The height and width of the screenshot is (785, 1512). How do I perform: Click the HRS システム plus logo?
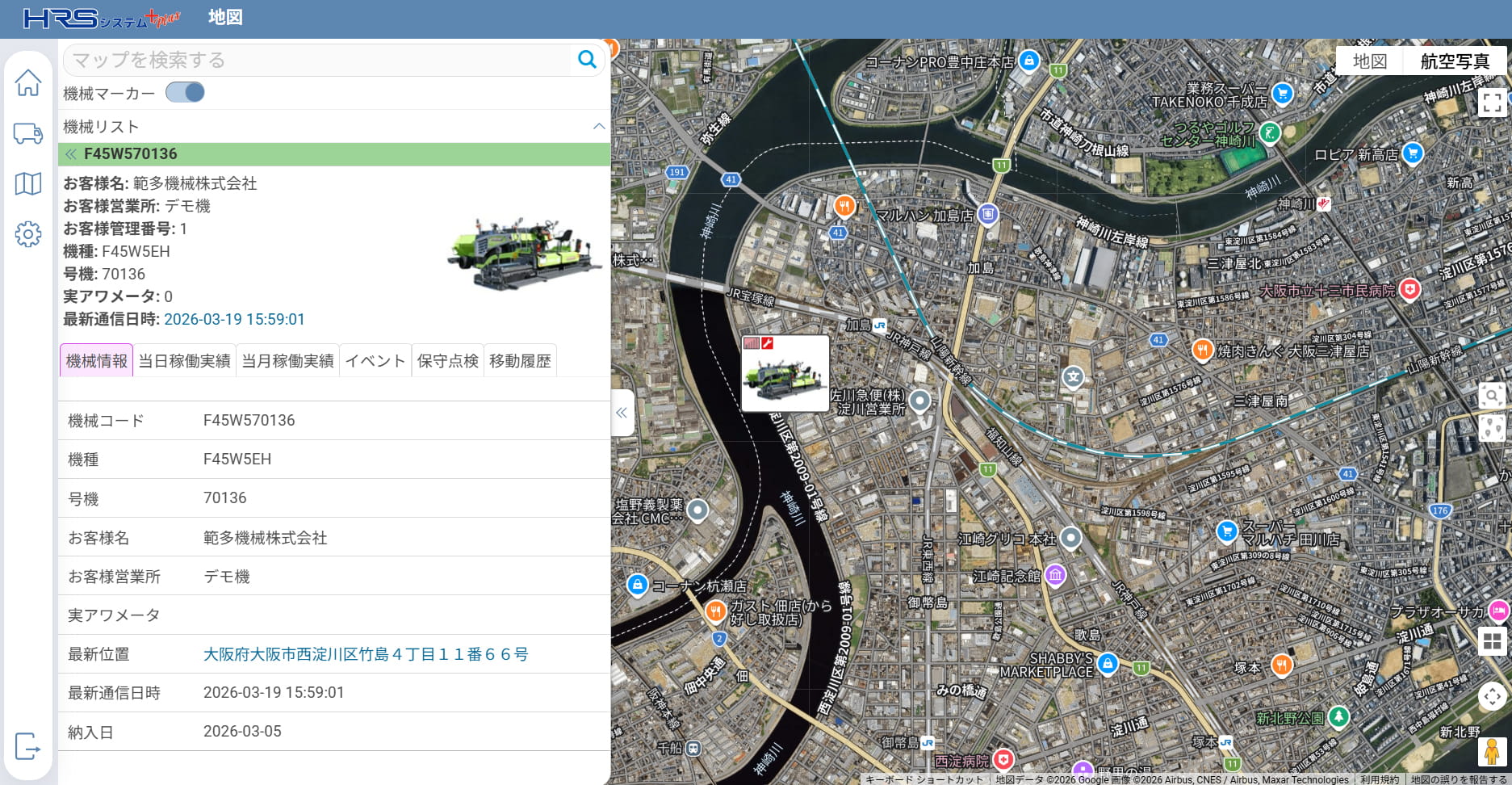click(102, 18)
